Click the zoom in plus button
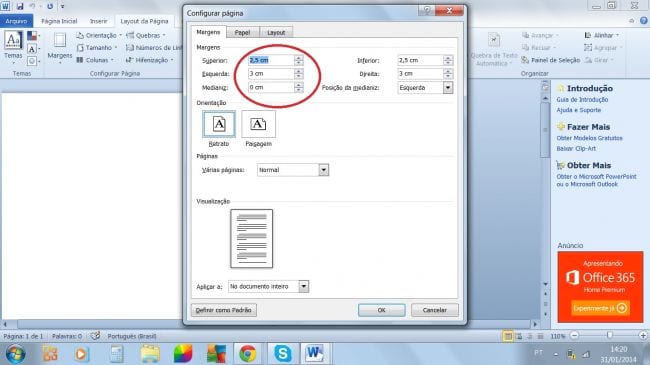Screen dimensions: 650x365 click(x=643, y=336)
